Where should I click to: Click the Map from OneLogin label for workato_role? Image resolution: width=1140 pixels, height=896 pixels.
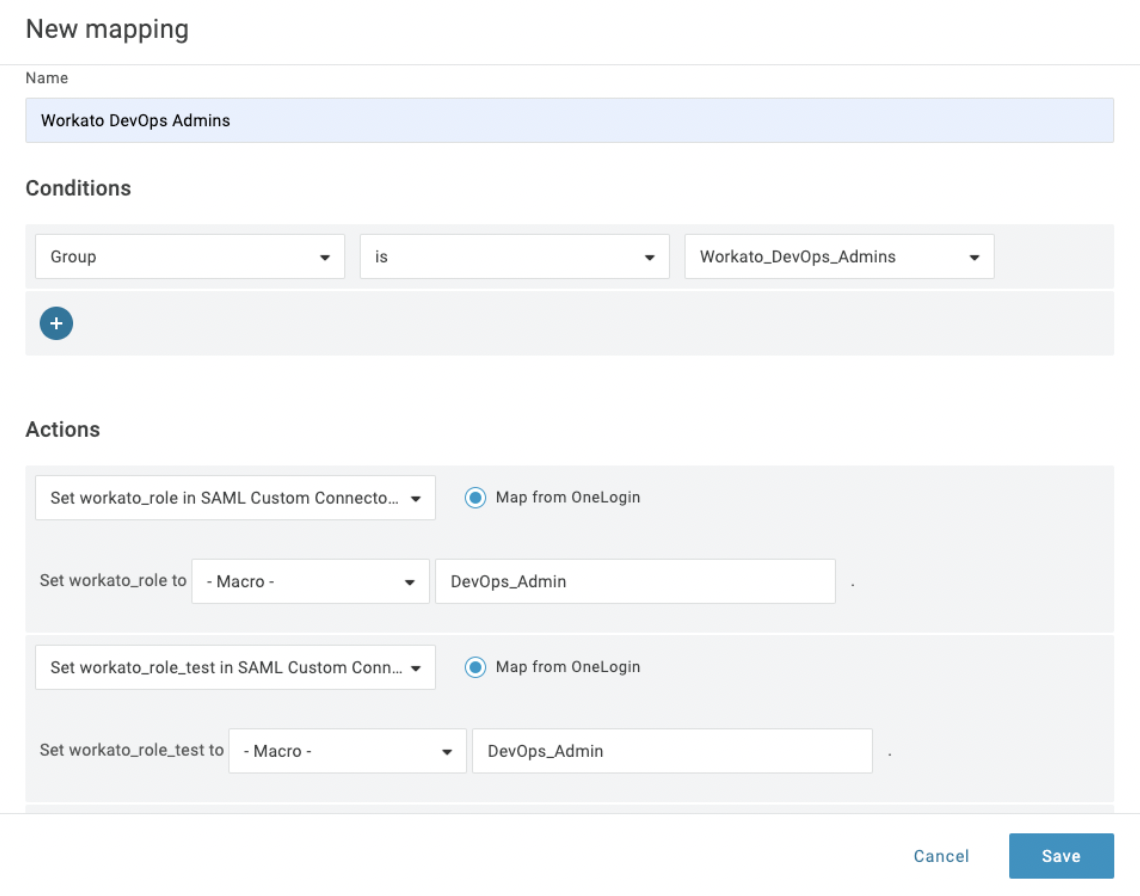(567, 497)
